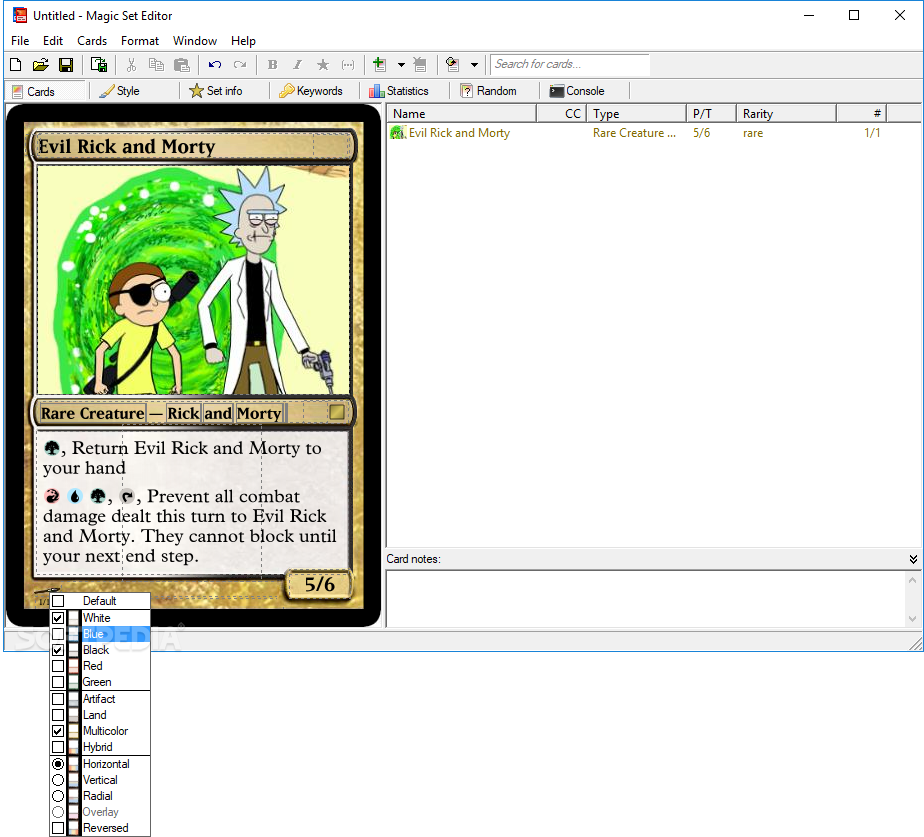Viewport: 924px width, 837px height.
Task: Open the Help menu
Action: 243,41
